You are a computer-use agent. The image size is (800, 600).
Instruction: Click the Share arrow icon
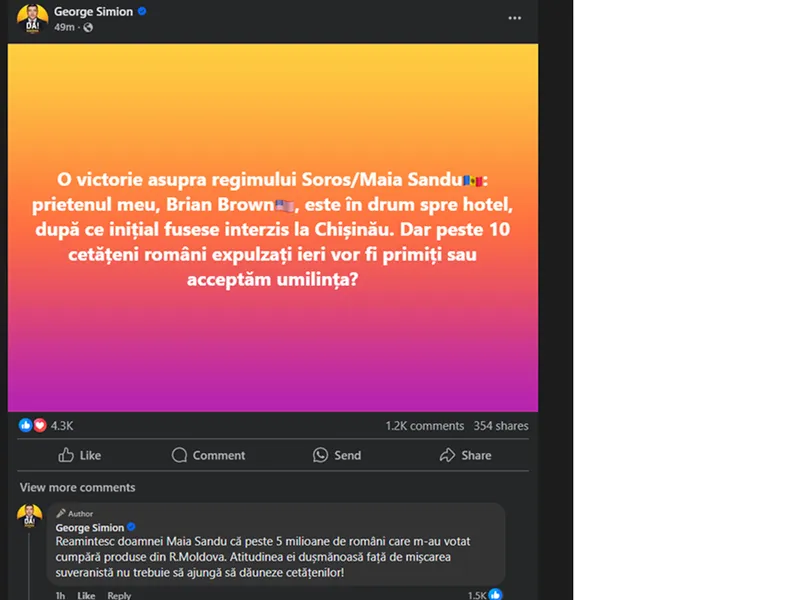point(447,455)
